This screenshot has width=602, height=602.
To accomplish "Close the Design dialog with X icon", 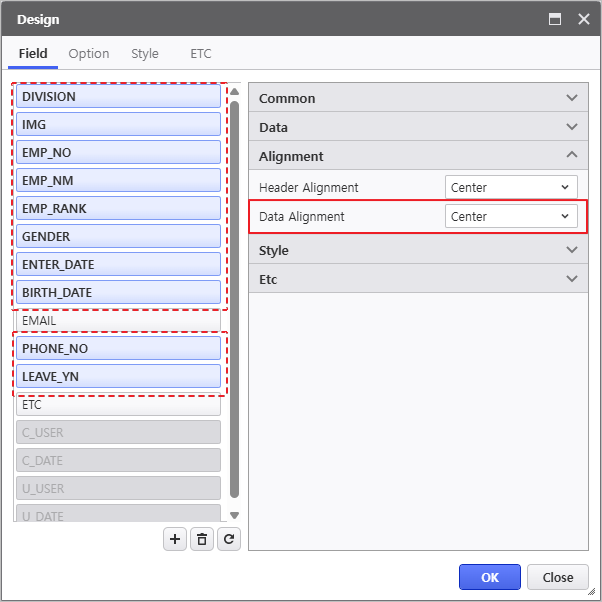I will [583, 19].
